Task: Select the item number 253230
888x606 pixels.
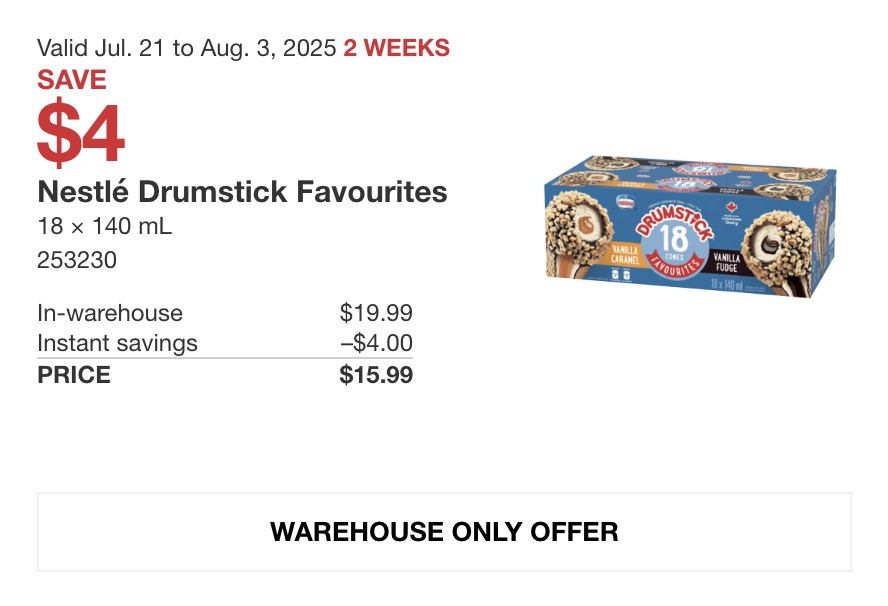Action: point(77,260)
